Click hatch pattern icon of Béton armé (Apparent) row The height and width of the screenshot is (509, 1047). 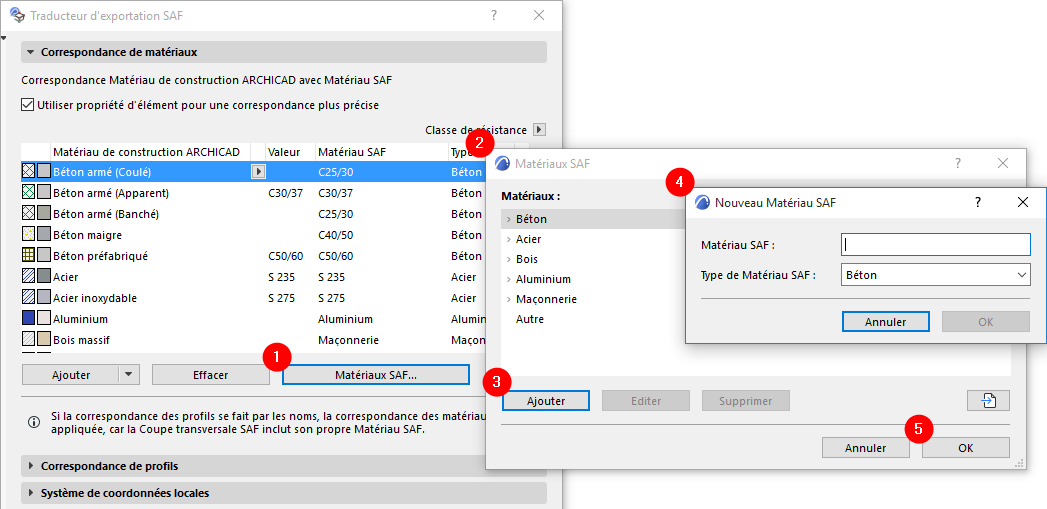click(29, 193)
